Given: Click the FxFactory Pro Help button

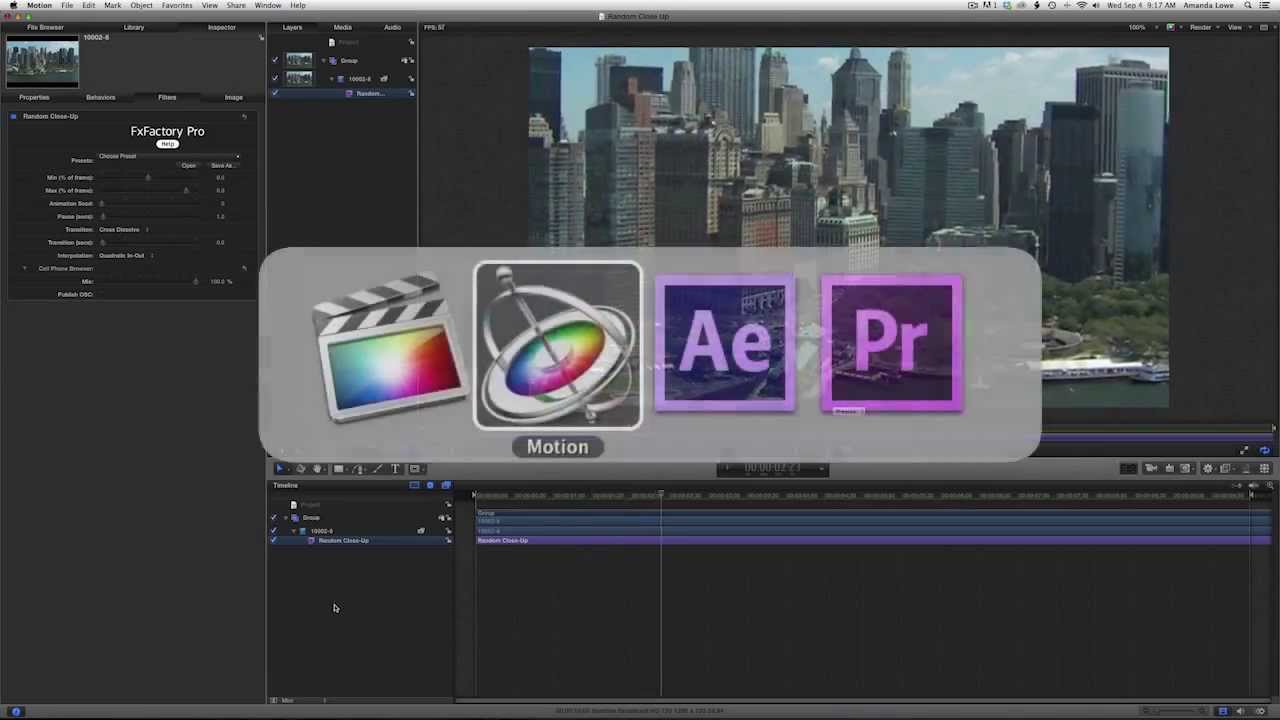Looking at the screenshot, I should [167, 144].
